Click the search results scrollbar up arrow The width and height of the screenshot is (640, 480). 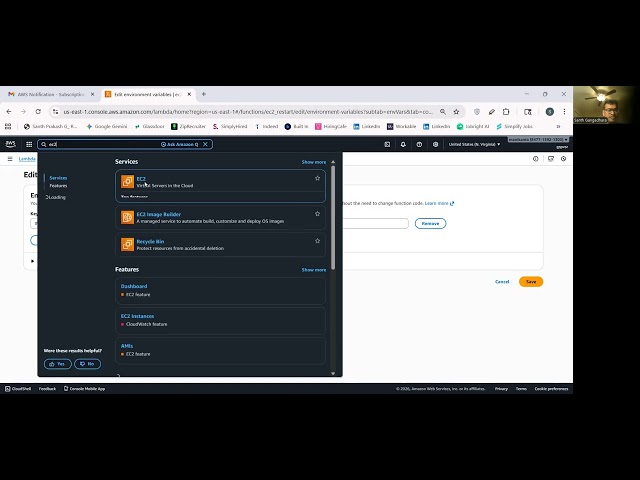[x=333, y=162]
